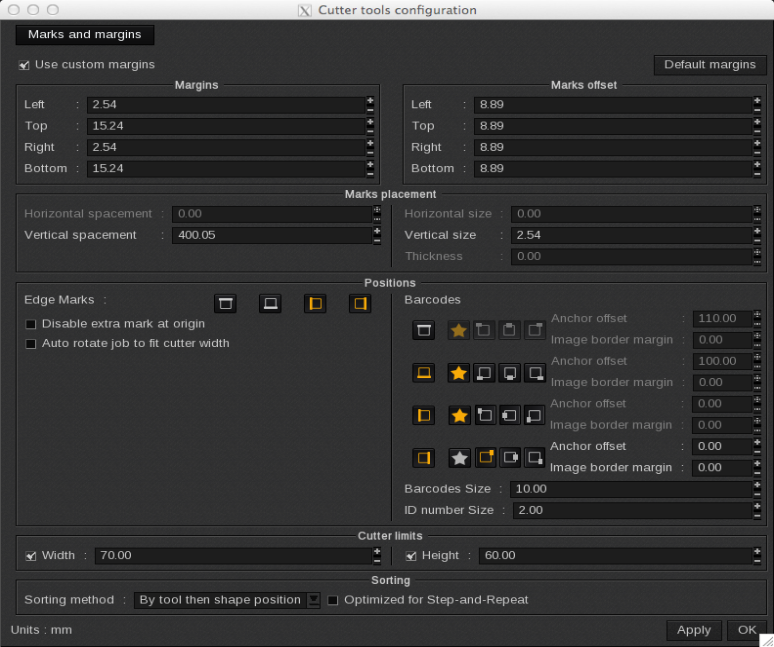Toggle the left Edge Marks icon
Viewport: 774px width, 647px height.
(315, 303)
